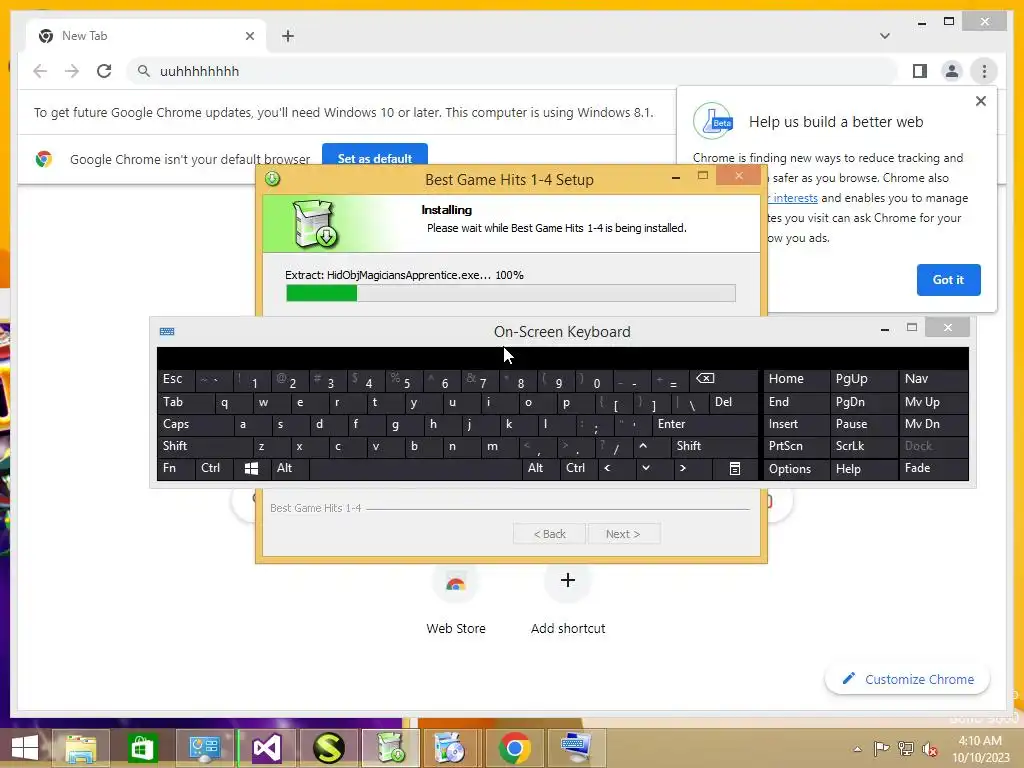Tap the Del key on-screen
The width and height of the screenshot is (1024, 768).
click(x=733, y=402)
